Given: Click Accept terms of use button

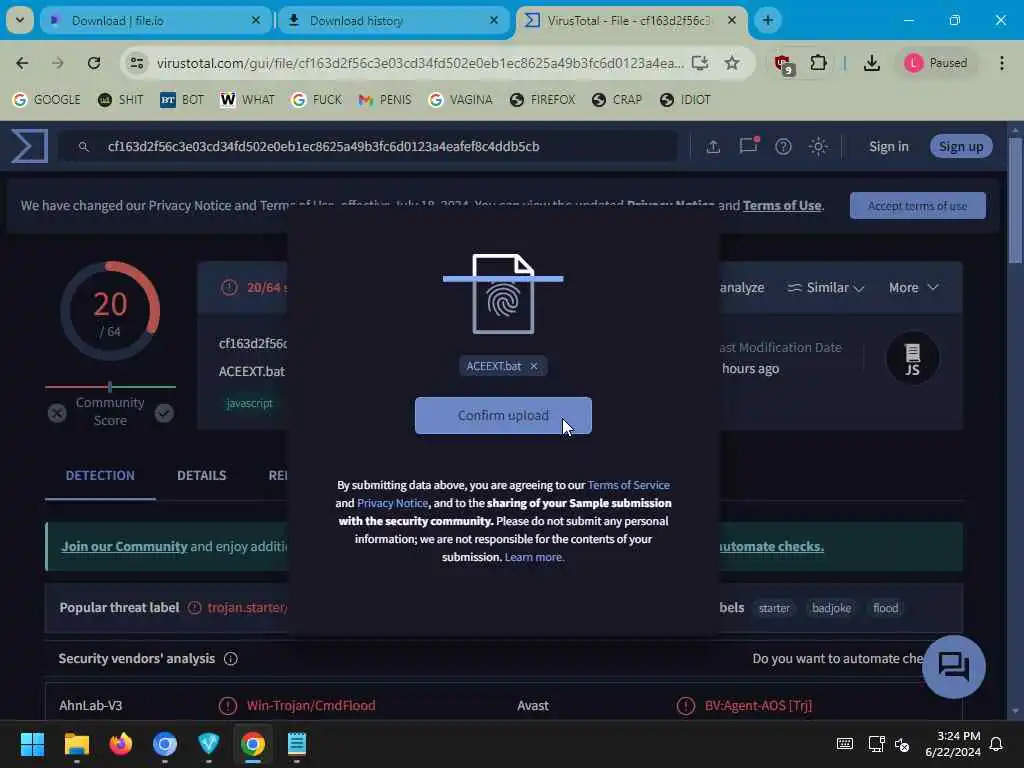Looking at the screenshot, I should click(x=918, y=206).
